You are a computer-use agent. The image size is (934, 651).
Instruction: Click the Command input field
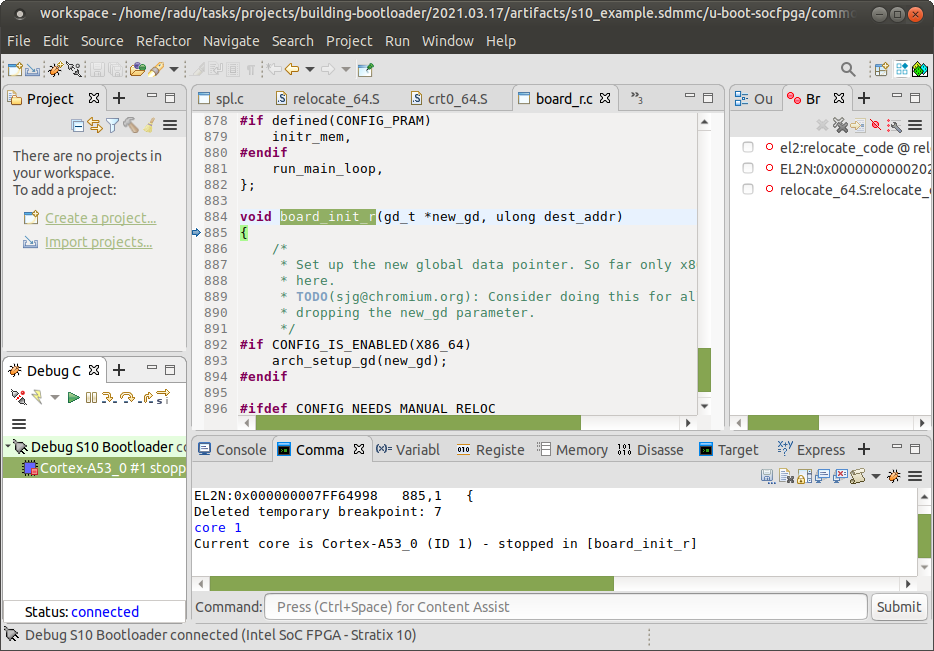pyautogui.click(x=565, y=606)
